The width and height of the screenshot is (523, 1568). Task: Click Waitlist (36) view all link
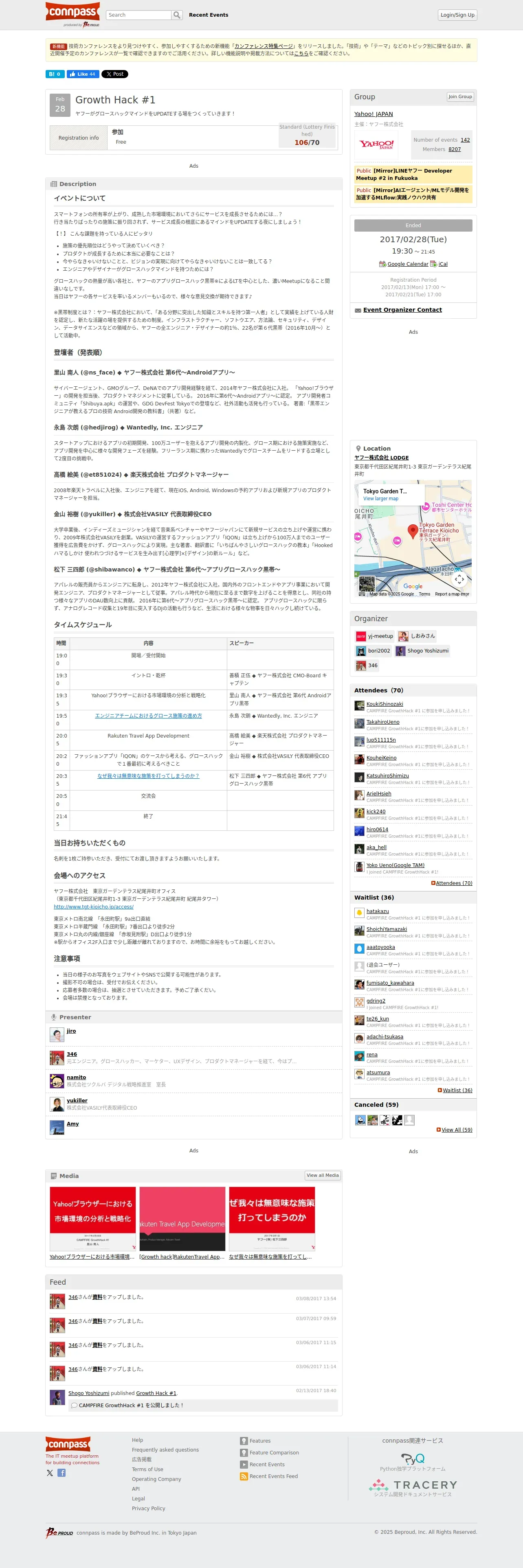pyautogui.click(x=457, y=1090)
